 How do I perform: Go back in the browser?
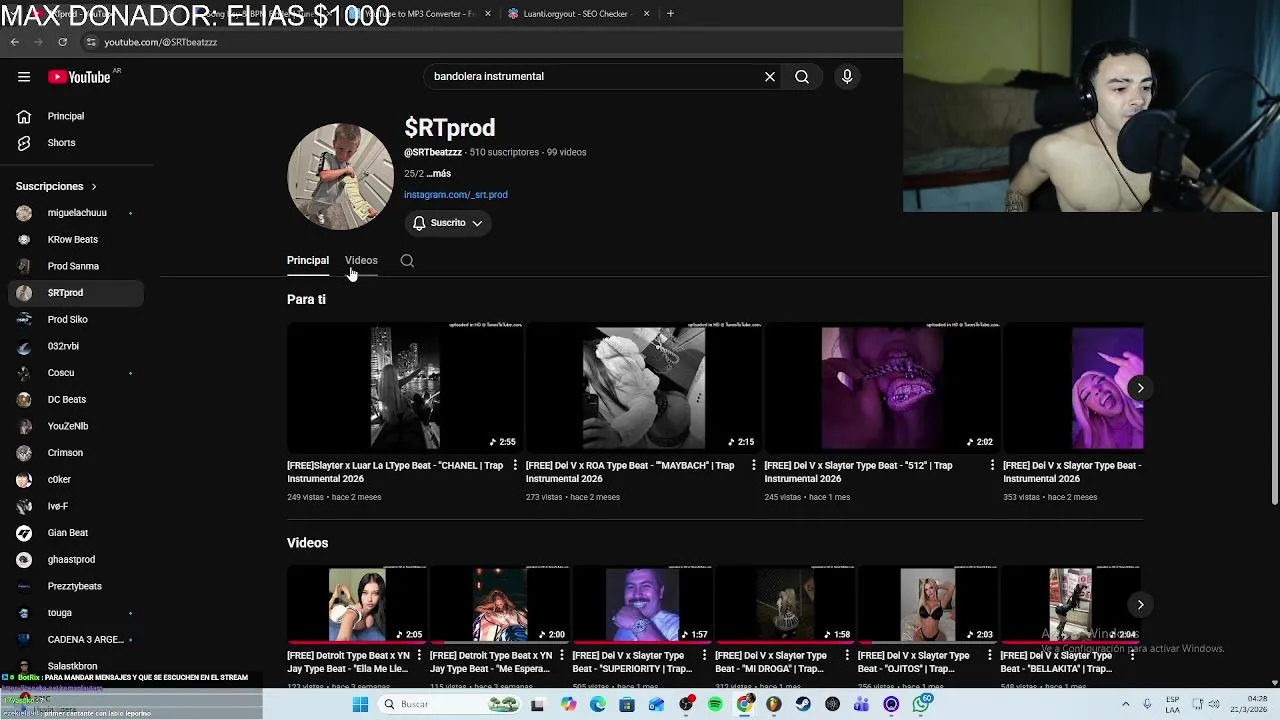(x=15, y=42)
